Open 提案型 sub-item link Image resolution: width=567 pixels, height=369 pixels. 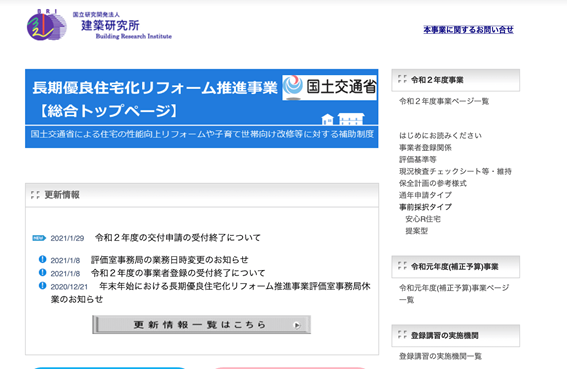coord(417,231)
